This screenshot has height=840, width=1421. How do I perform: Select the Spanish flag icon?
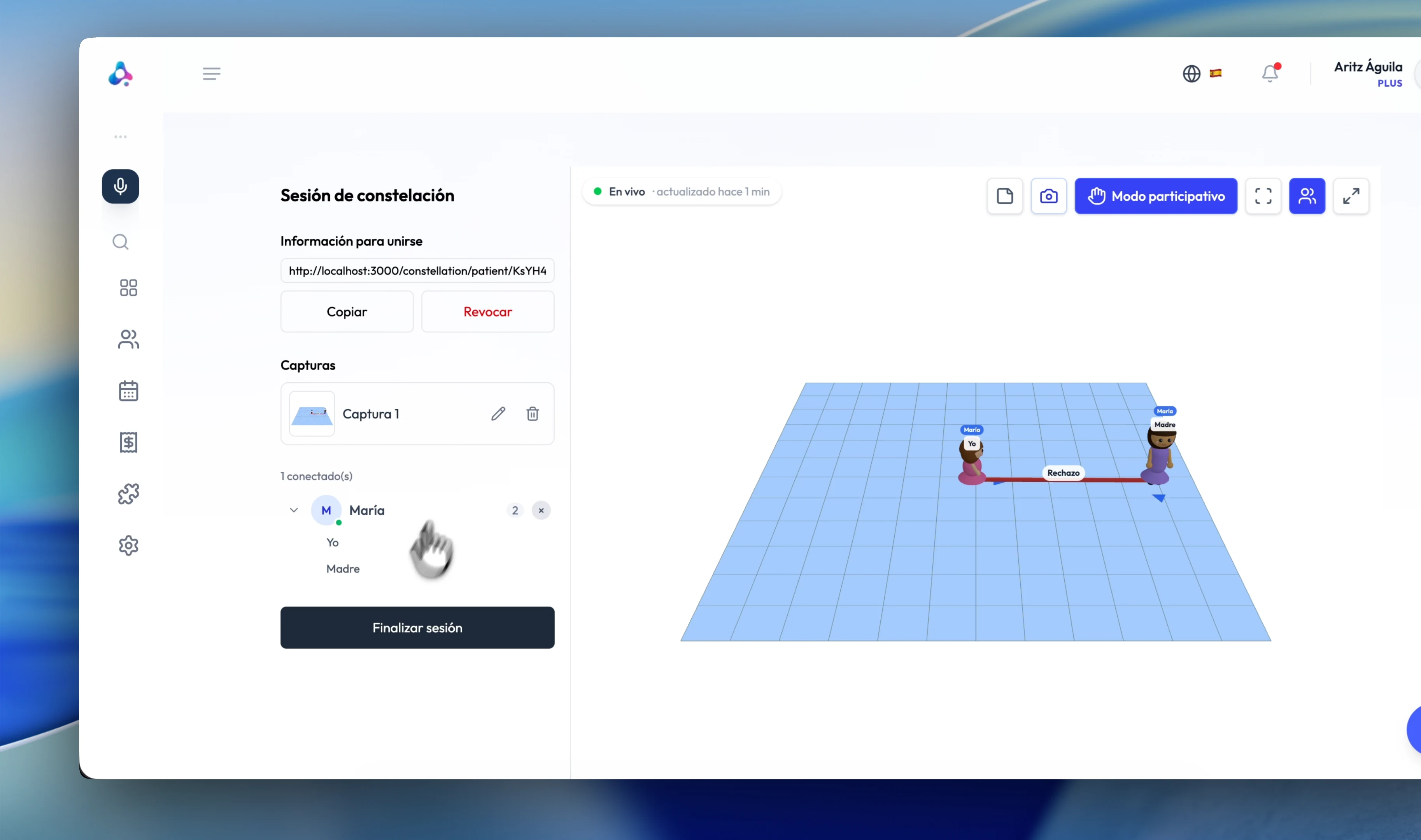point(1216,73)
